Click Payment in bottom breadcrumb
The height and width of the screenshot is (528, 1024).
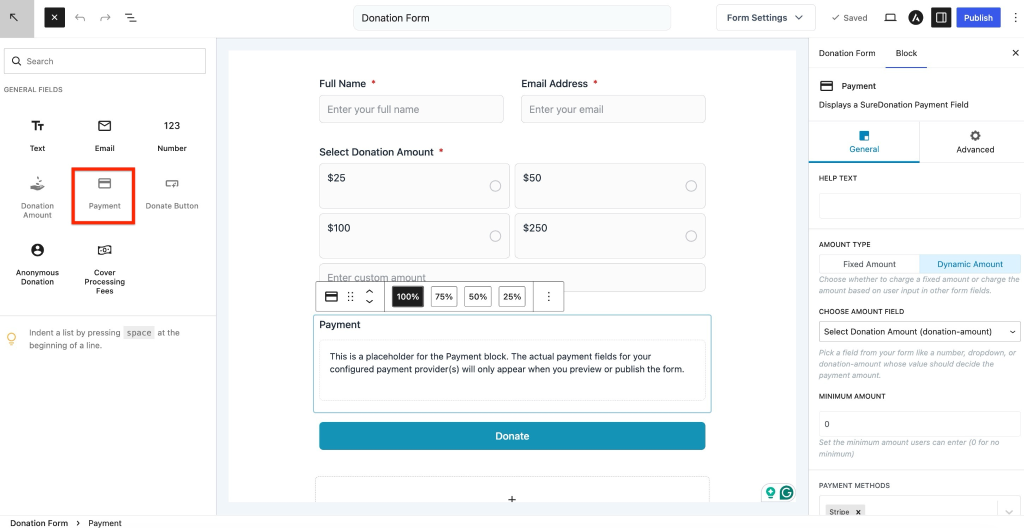[x=105, y=523]
